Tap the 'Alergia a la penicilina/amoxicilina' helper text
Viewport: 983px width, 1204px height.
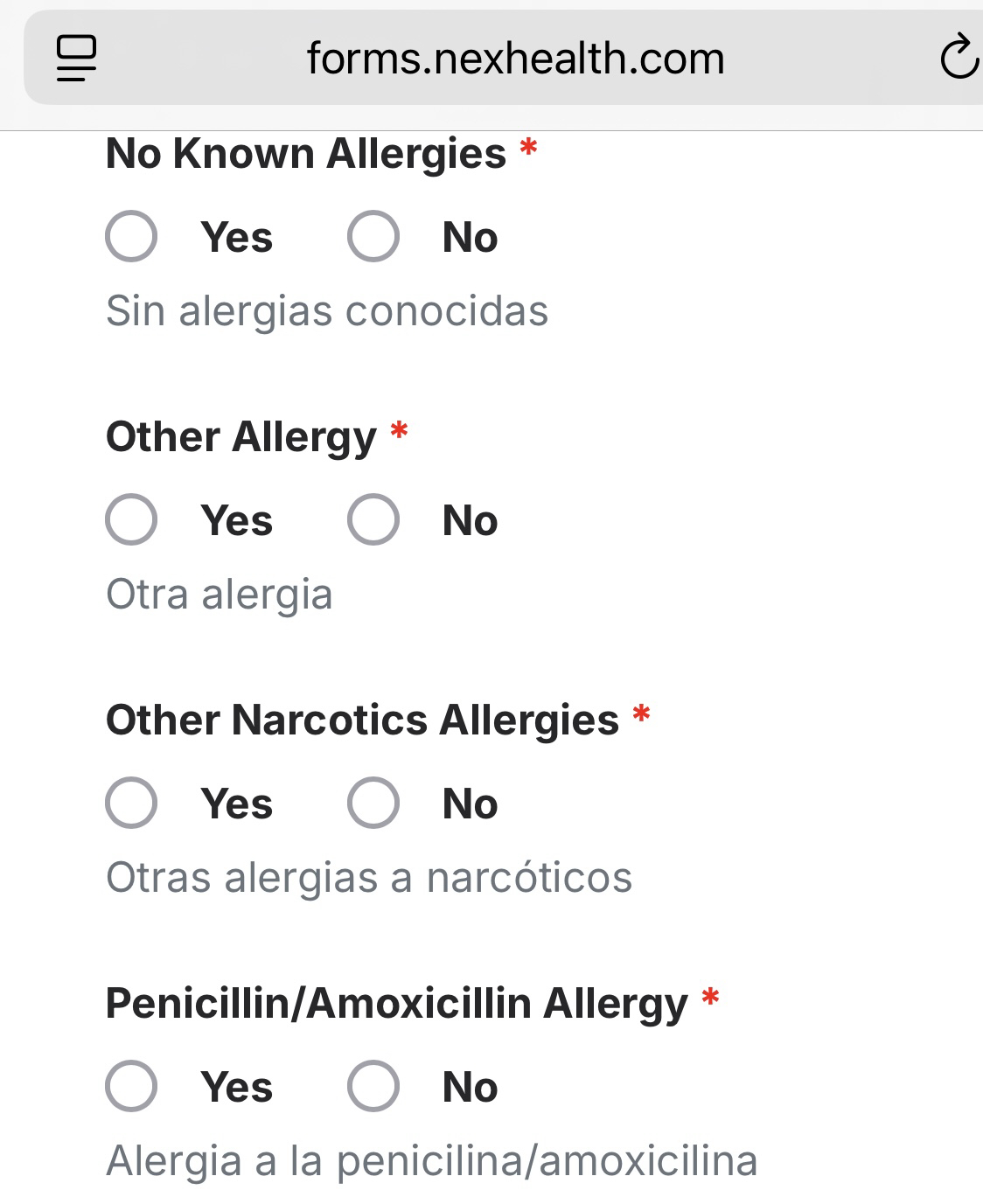(432, 1161)
